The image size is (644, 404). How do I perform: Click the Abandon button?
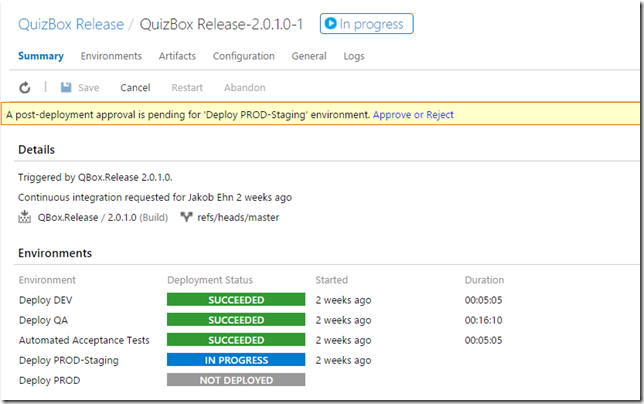(x=244, y=87)
